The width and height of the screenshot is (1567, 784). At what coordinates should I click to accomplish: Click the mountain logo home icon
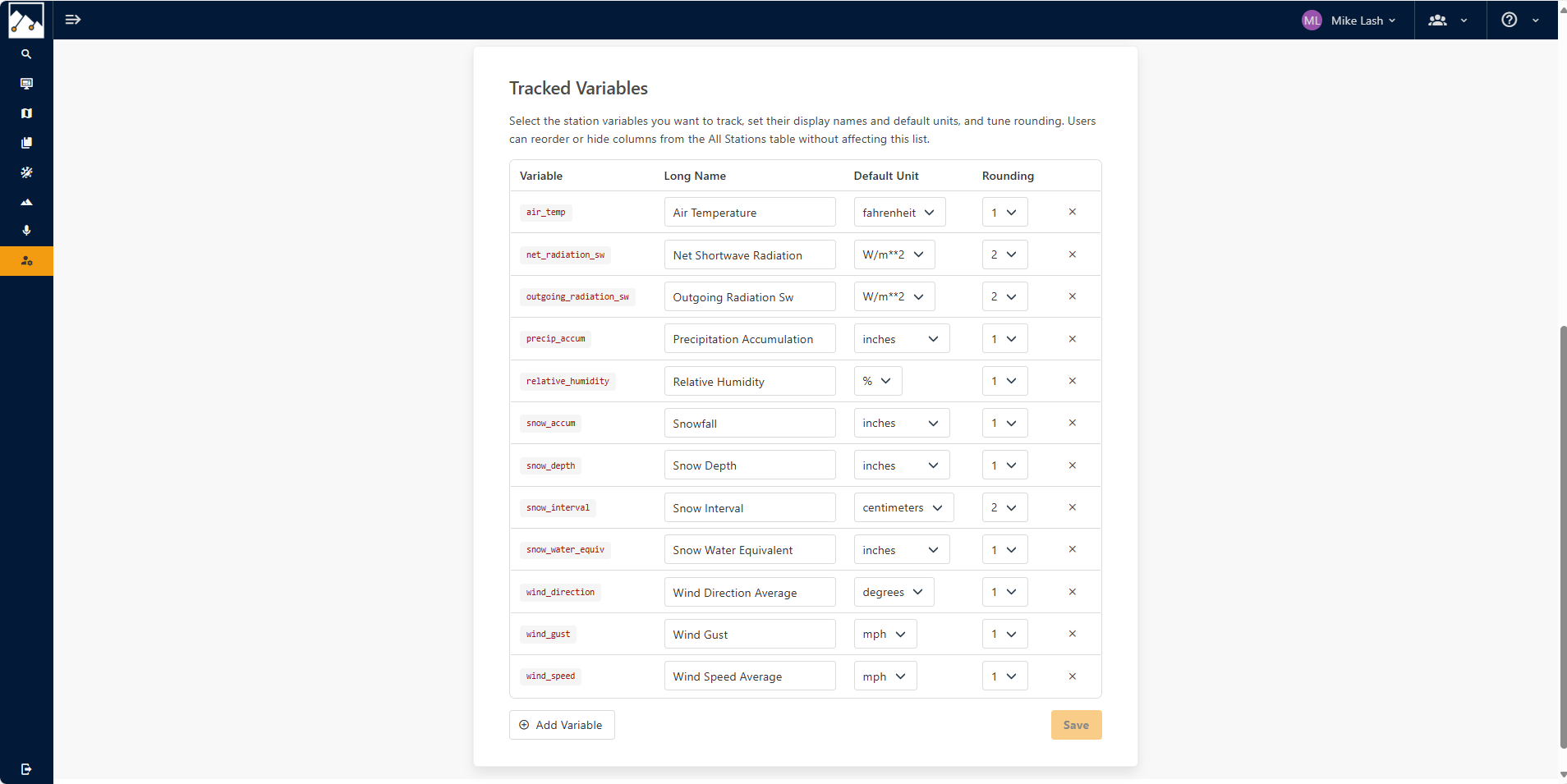[x=26, y=20]
